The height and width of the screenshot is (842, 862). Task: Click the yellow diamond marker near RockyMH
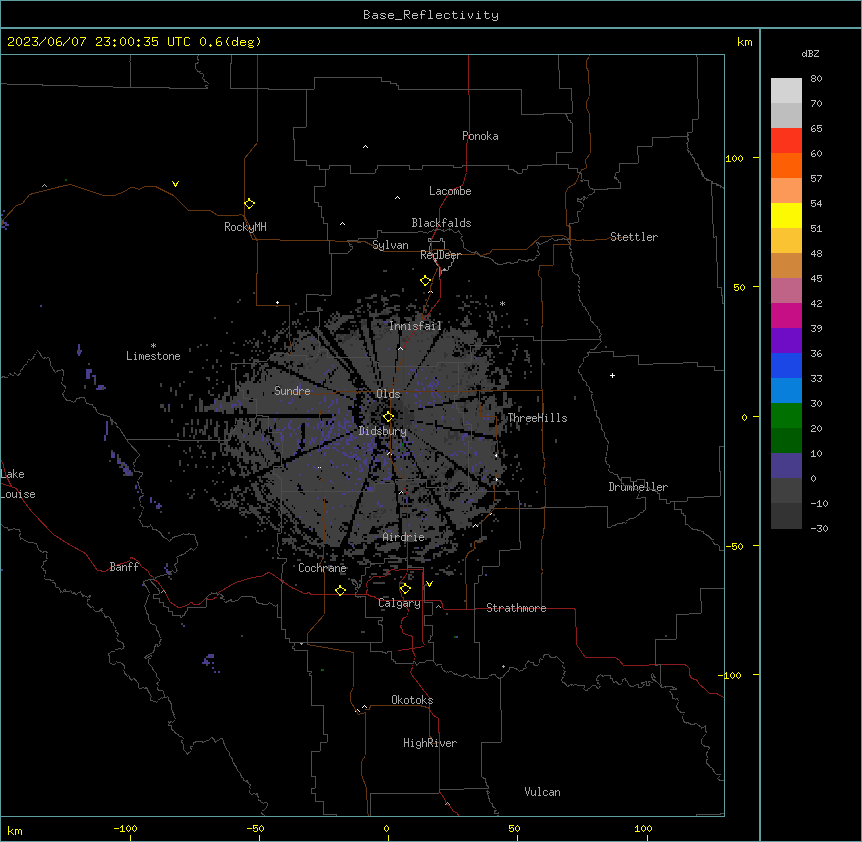(249, 204)
